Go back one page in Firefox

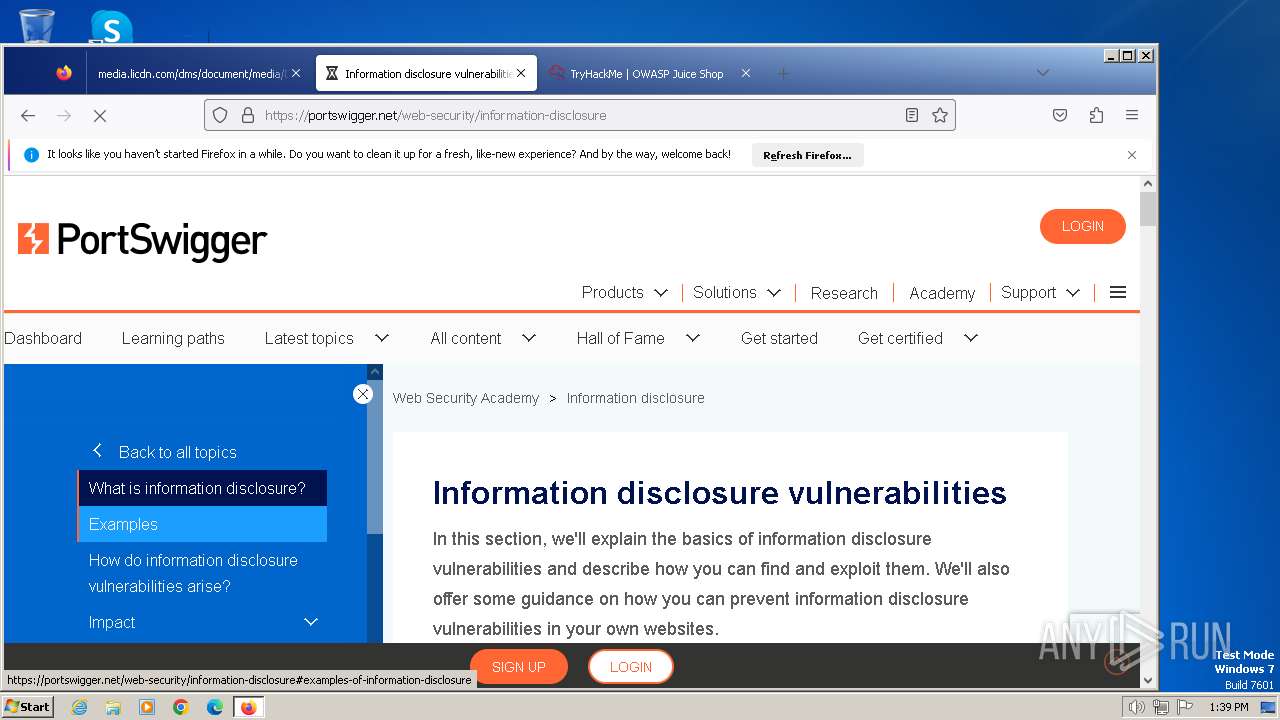(x=28, y=115)
